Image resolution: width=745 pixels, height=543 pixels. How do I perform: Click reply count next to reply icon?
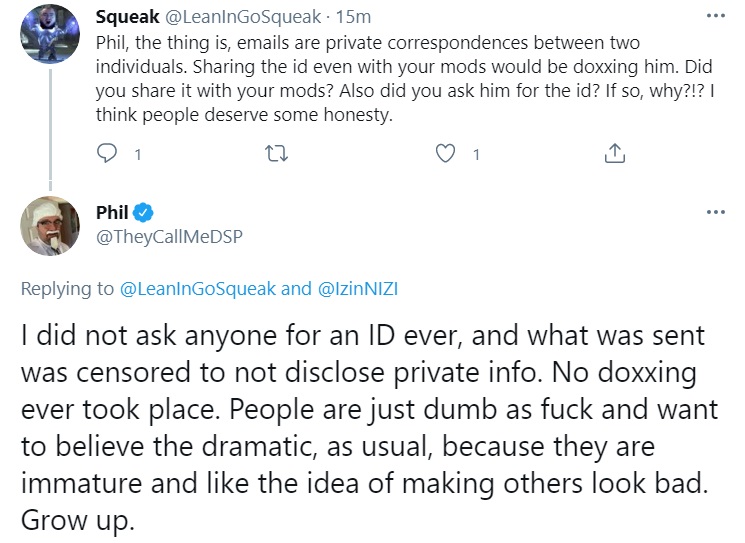tap(138, 154)
